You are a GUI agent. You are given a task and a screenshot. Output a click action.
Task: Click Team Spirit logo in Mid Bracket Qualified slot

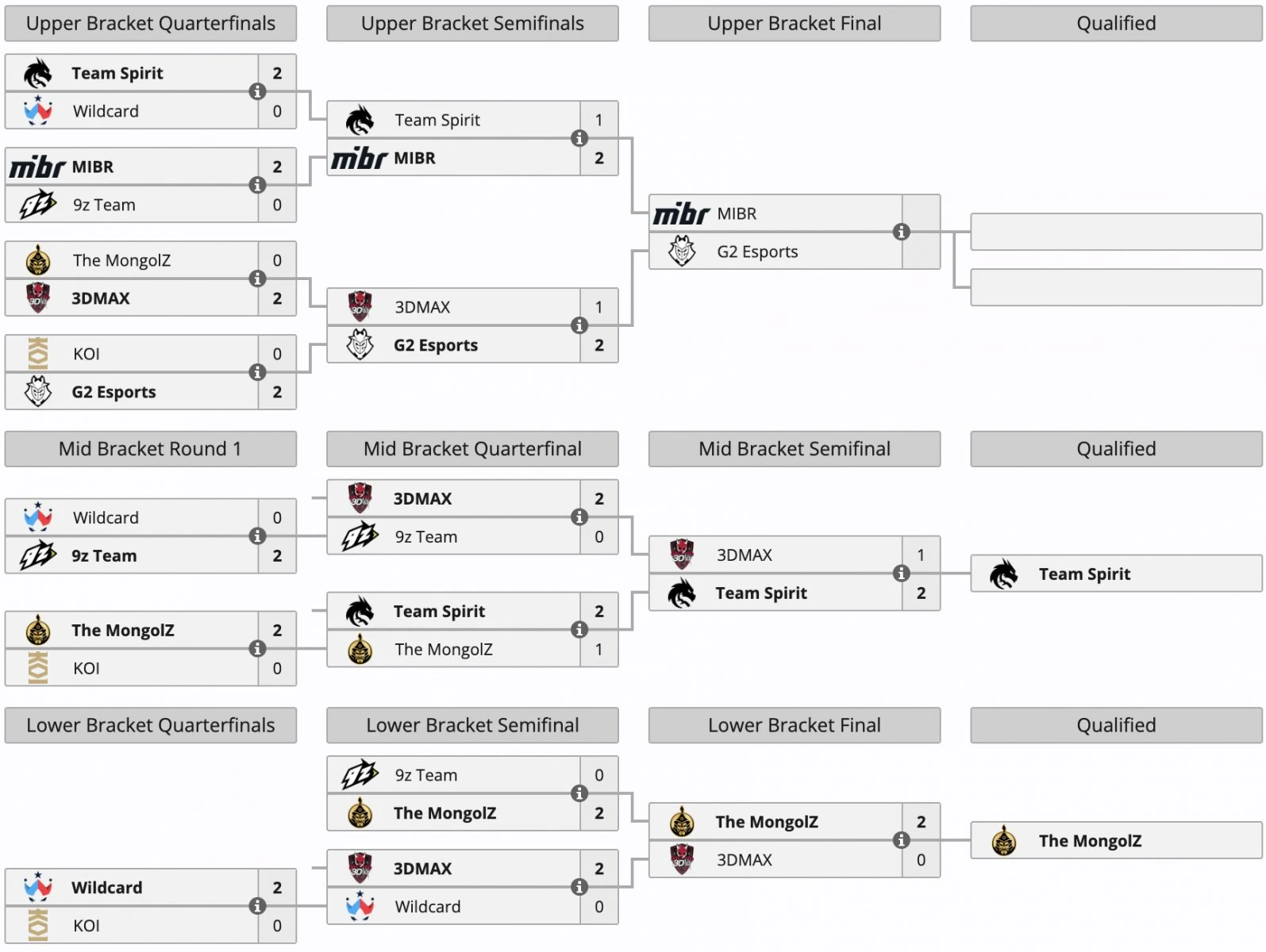tap(1003, 574)
